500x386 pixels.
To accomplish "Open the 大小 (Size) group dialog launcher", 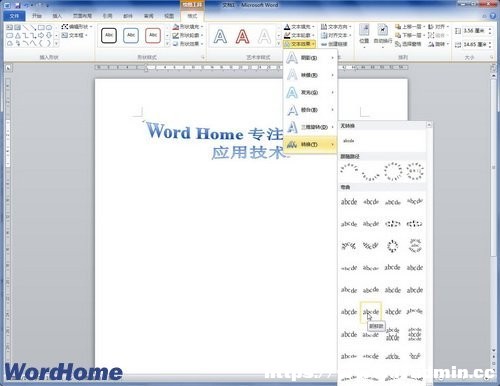I will 491,57.
